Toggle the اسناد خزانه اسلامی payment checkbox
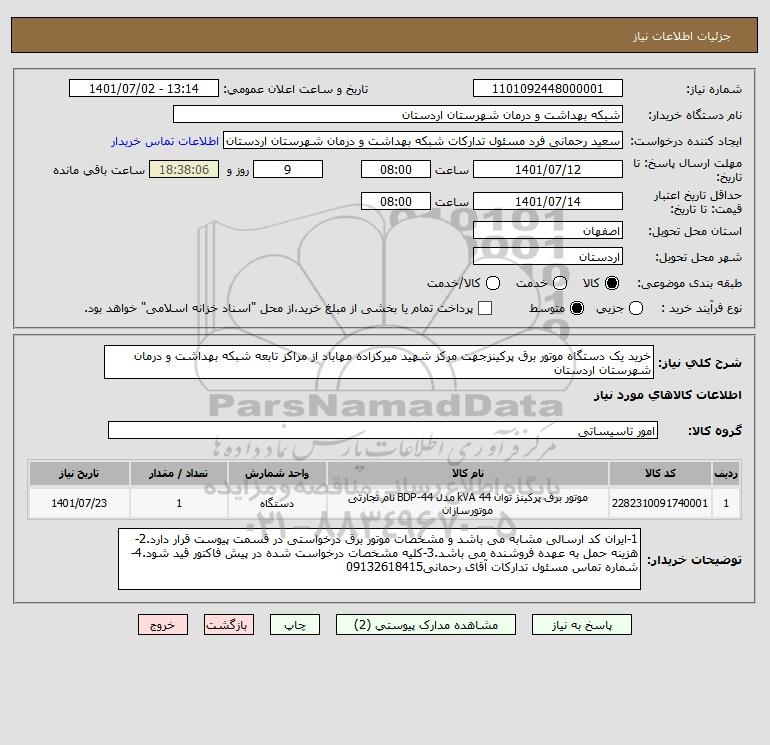This screenshot has height=745, width=770. pyautogui.click(x=485, y=308)
